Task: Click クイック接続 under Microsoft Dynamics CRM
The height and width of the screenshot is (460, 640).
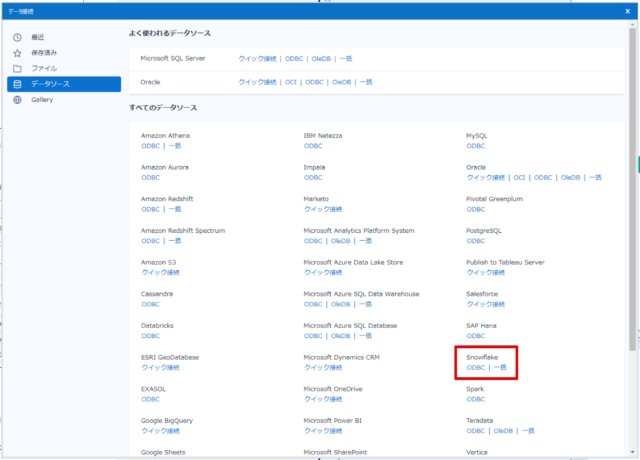Action: [x=323, y=367]
